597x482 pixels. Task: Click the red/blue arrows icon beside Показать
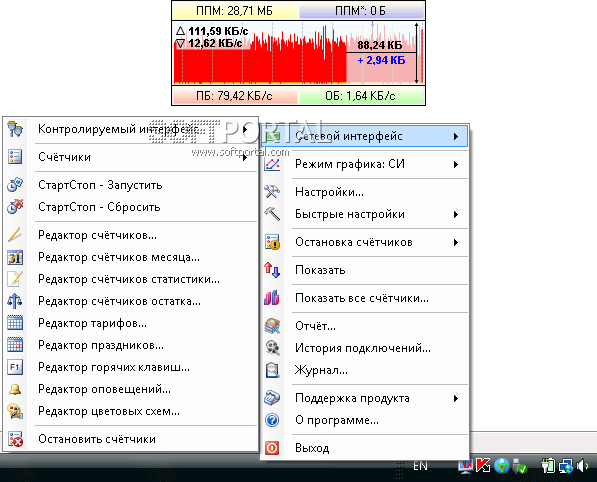pos(272,270)
